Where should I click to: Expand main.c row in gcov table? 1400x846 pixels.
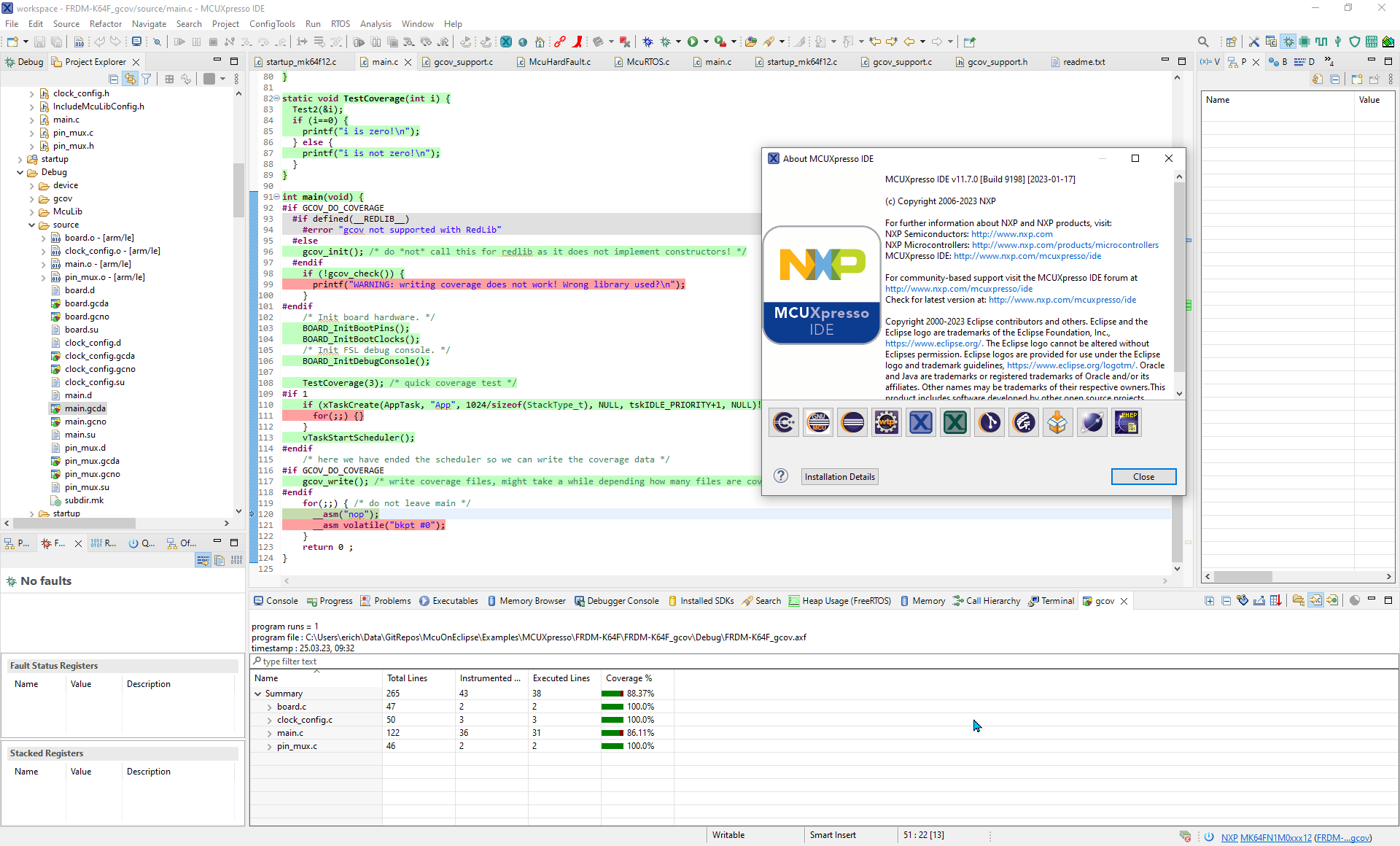[270, 733]
